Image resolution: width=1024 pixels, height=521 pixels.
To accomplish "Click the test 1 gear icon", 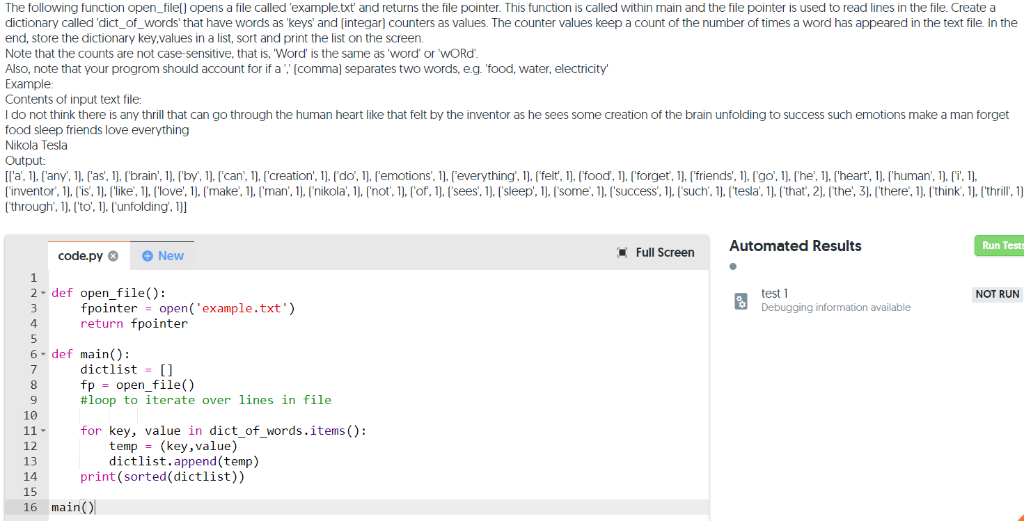I will (741, 300).
